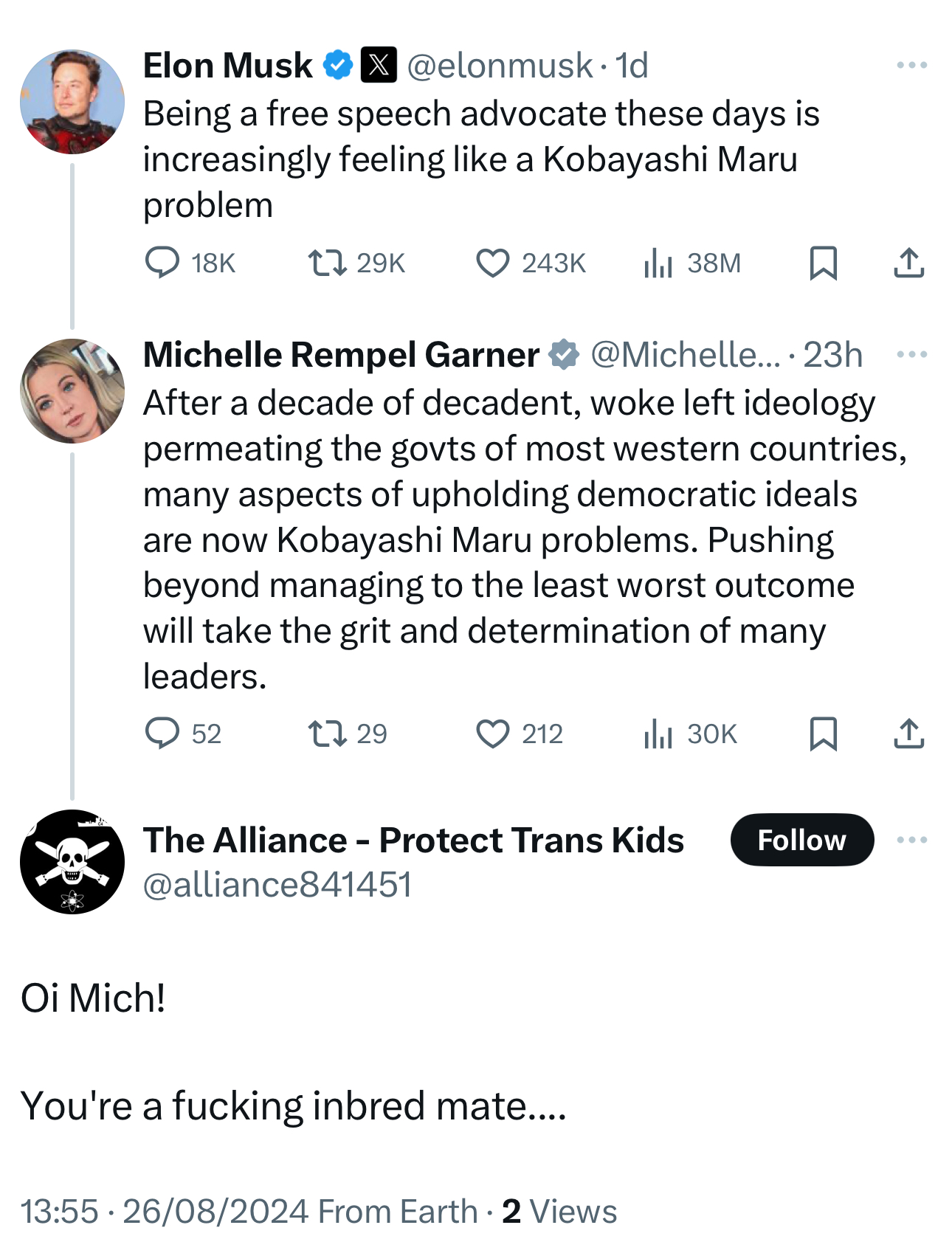Bookmark Michelle Rempel Garner's post

pos(823,734)
